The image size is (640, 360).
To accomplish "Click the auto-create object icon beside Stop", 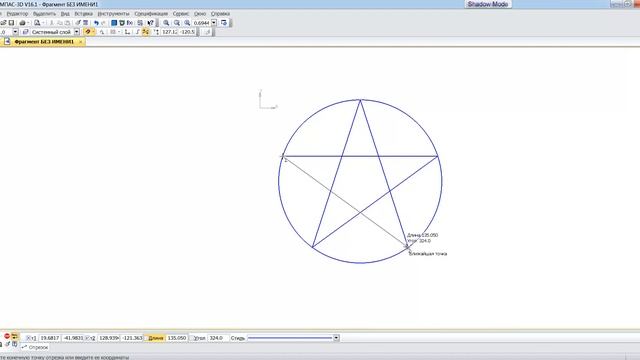I will 15,336.
